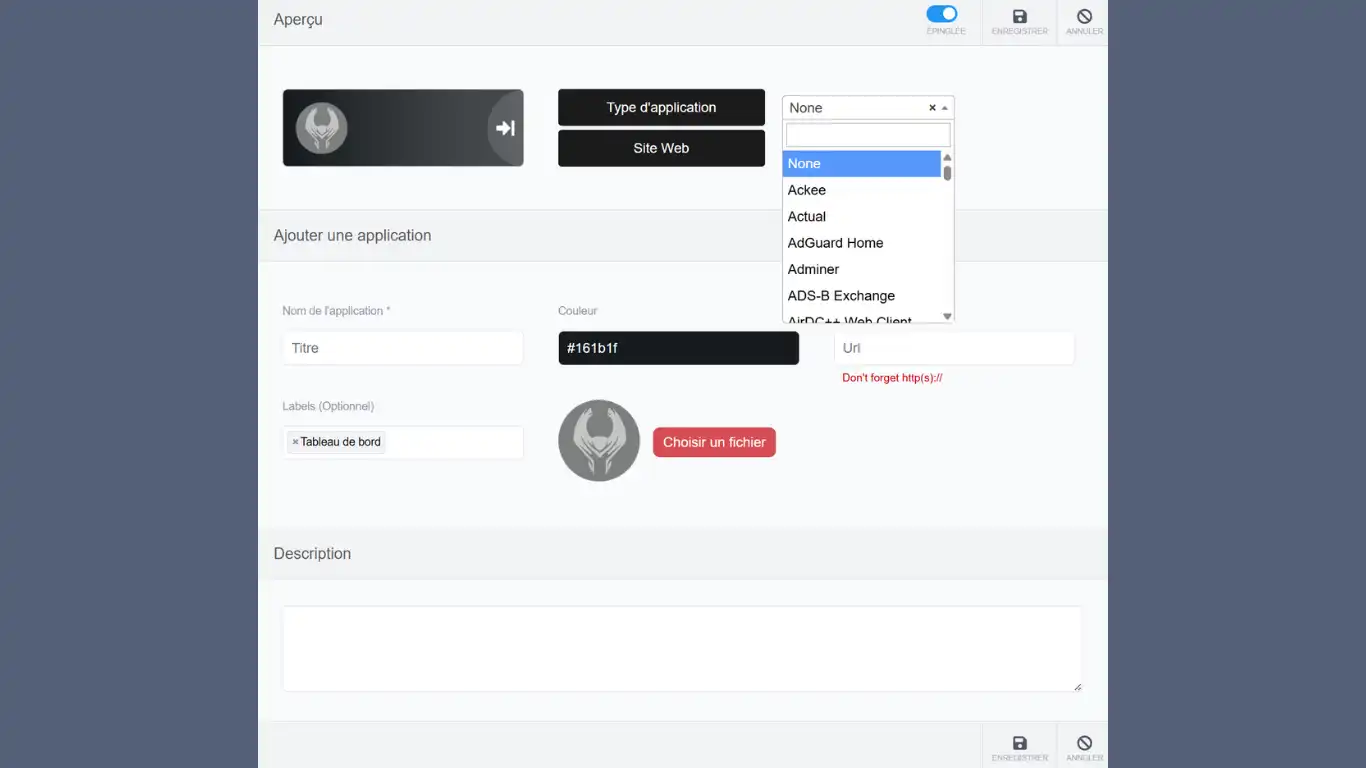Choose Adminer as the application type

click(813, 269)
